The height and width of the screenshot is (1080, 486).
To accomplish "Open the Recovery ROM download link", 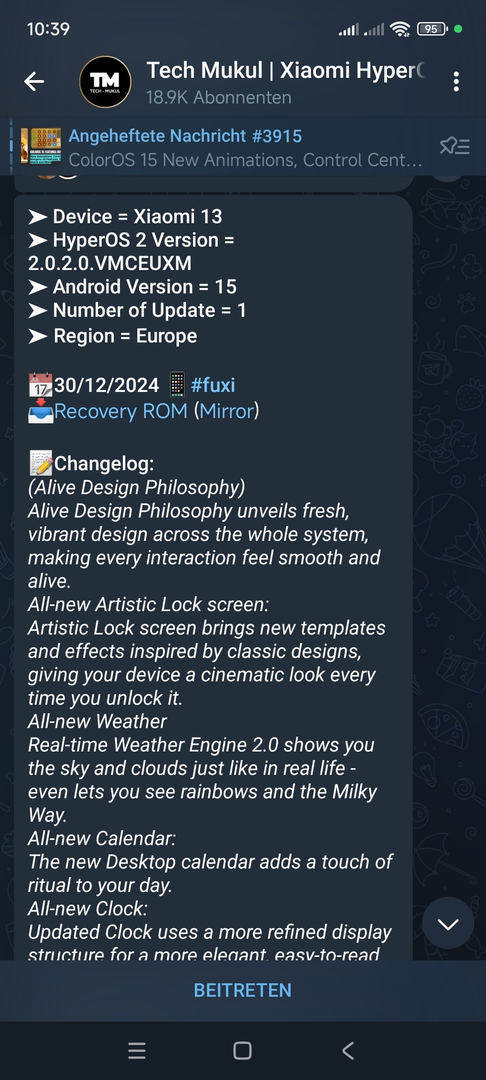I will [x=120, y=411].
